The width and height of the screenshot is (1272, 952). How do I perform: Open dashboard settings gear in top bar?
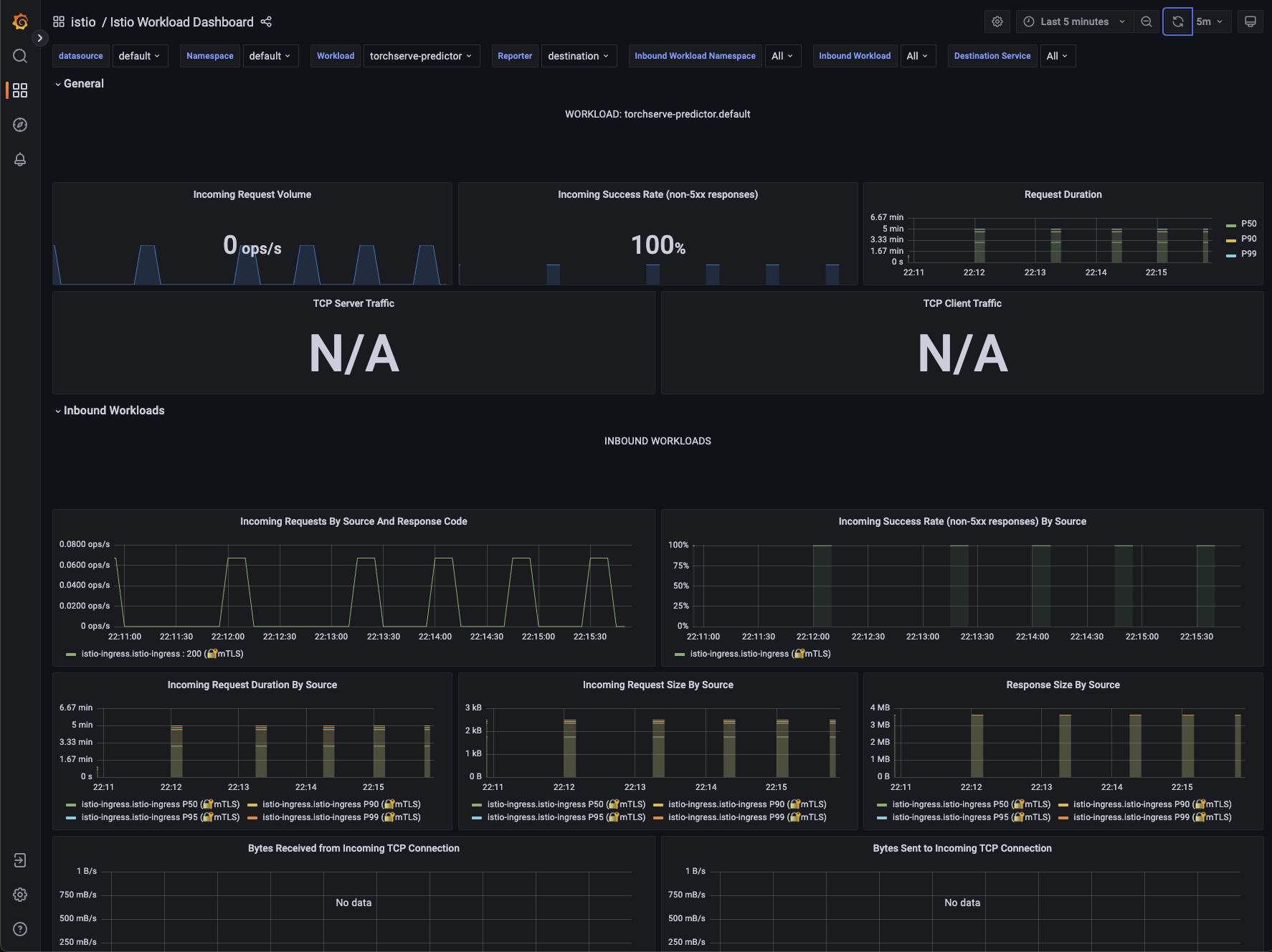997,22
